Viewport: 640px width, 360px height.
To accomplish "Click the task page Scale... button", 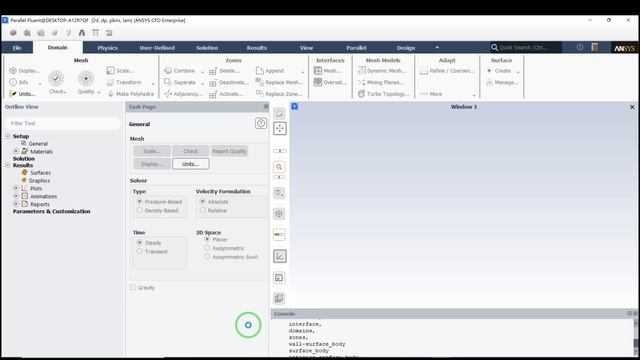I will pos(152,151).
